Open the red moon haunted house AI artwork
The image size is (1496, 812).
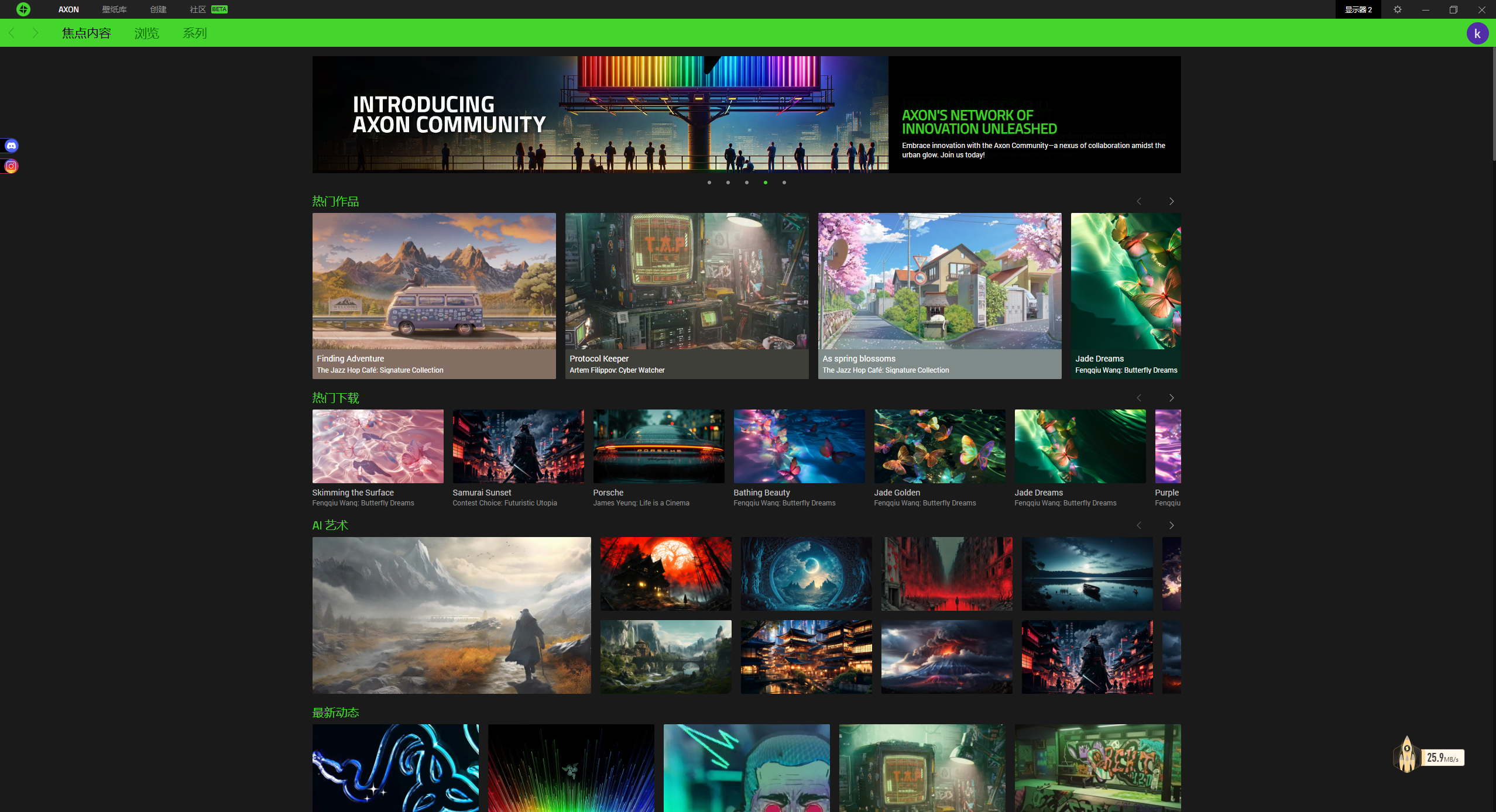(x=666, y=574)
